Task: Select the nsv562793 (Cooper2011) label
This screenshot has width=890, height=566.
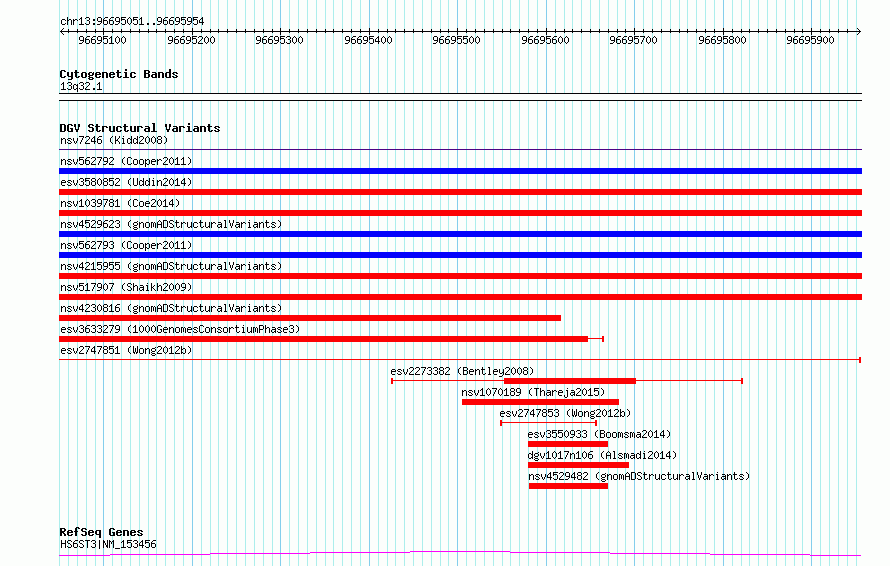Action: click(126, 245)
